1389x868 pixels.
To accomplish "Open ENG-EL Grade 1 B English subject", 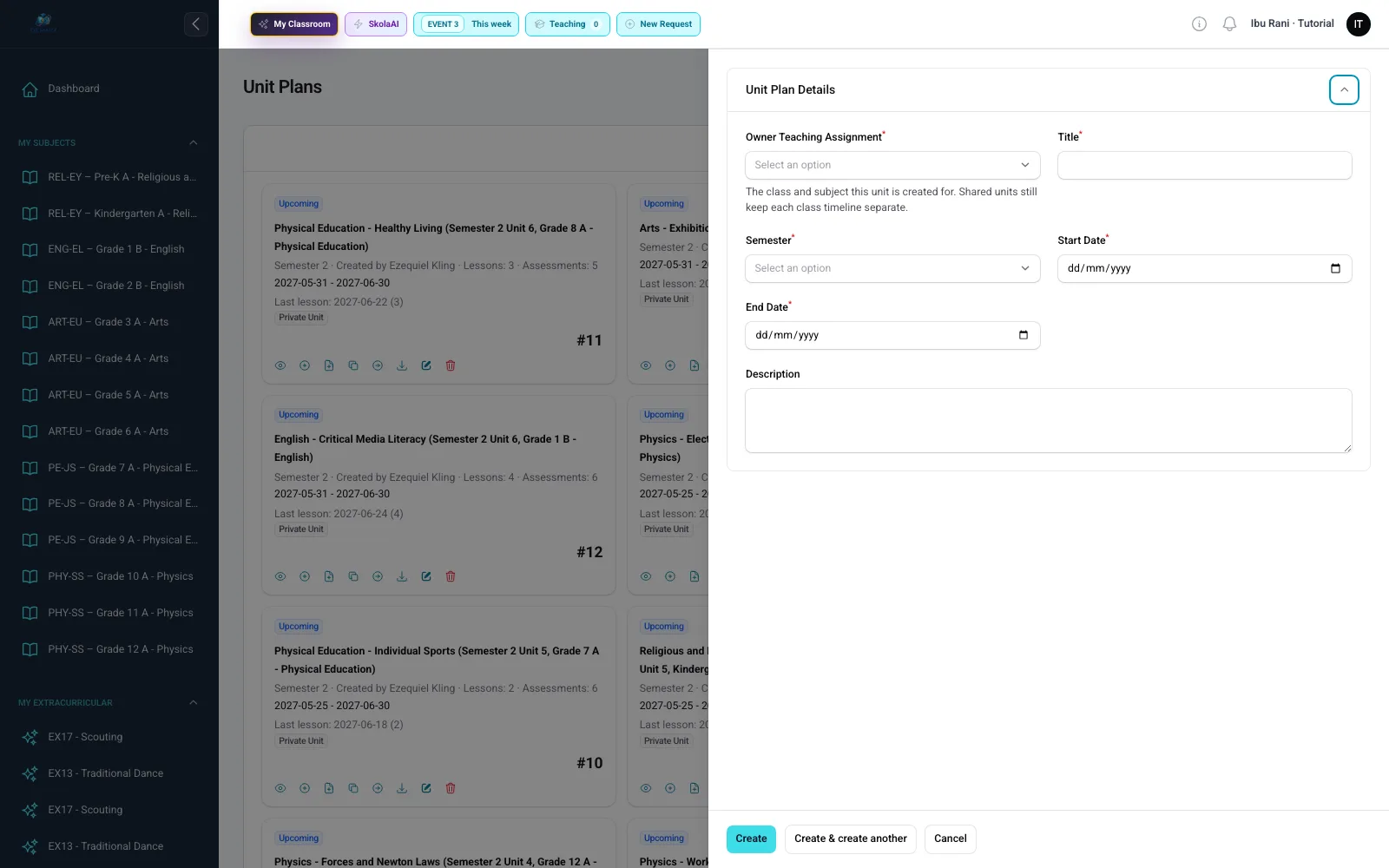I will click(109, 249).
